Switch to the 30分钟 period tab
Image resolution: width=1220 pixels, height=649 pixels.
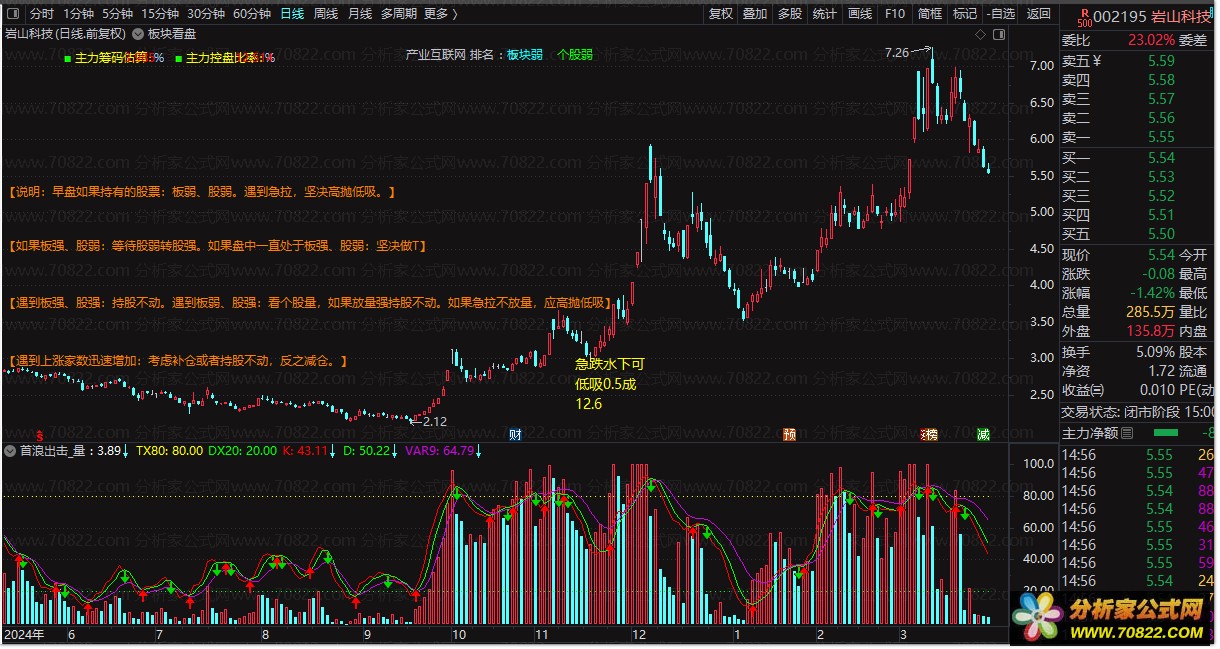click(206, 14)
